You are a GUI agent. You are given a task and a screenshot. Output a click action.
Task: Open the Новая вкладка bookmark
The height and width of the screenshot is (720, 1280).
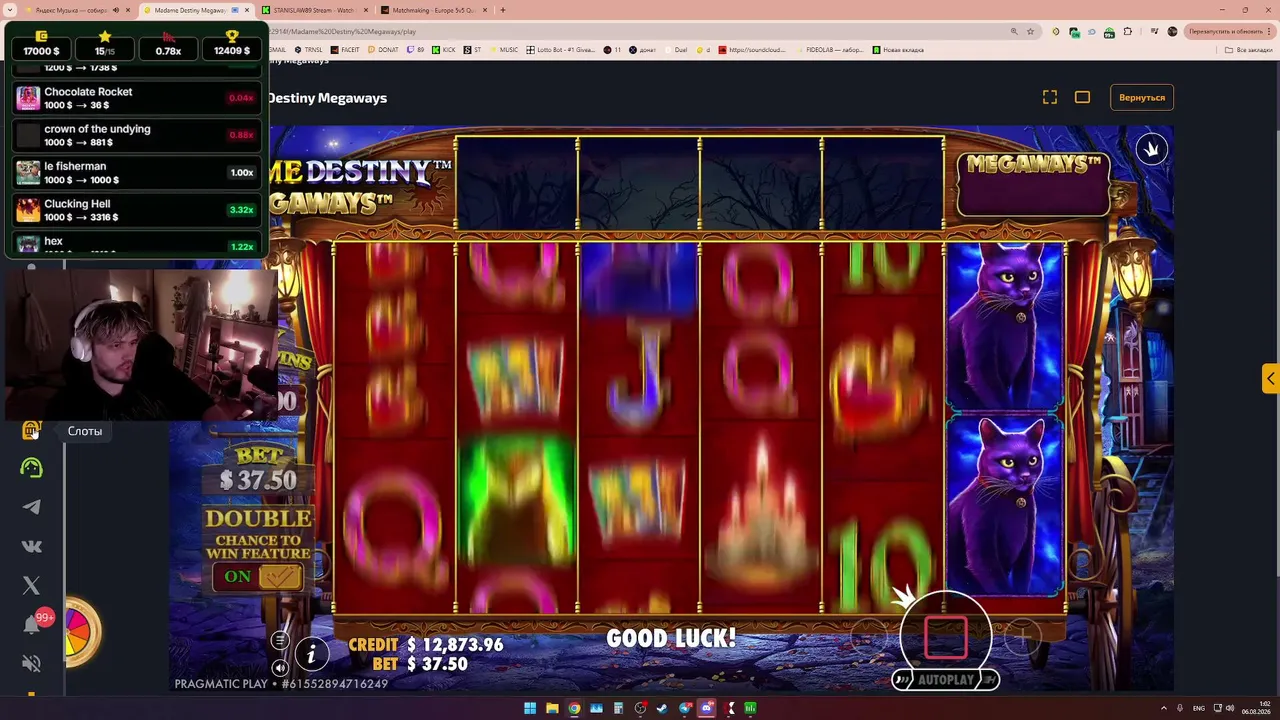(x=898, y=50)
